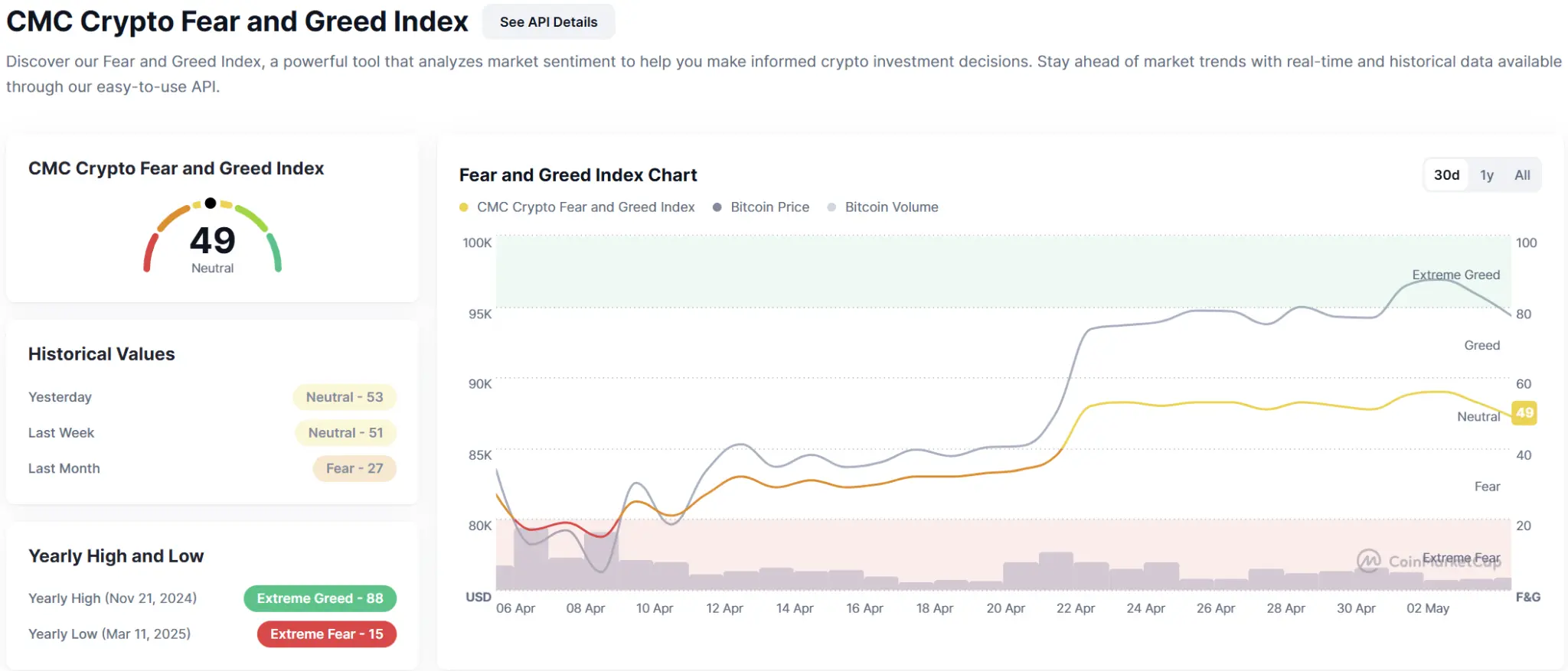Click the CoinMarketCap watermark logo icon
This screenshot has width=1568, height=671.
1368,561
